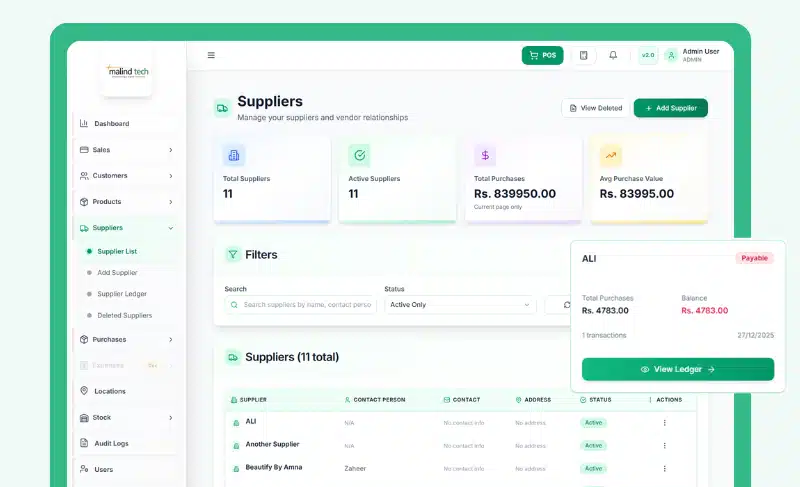800x487 pixels.
Task: Open actions menu for Beautify By Amna row
Action: click(x=664, y=469)
